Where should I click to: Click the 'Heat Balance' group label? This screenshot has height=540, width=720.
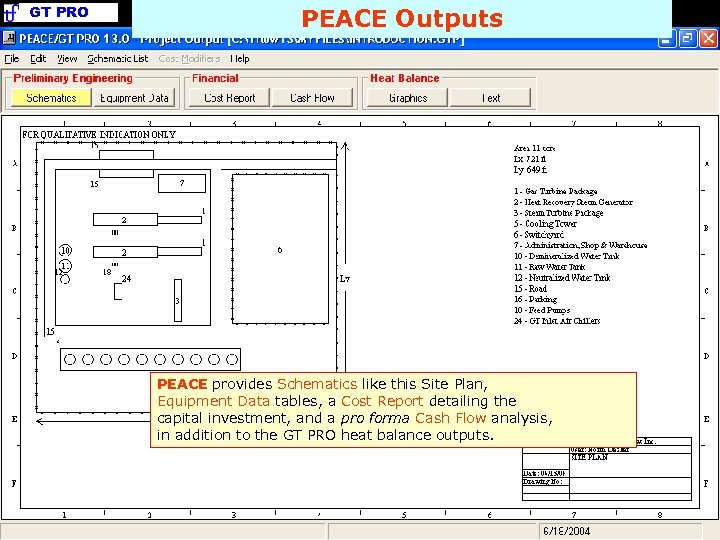(x=405, y=78)
